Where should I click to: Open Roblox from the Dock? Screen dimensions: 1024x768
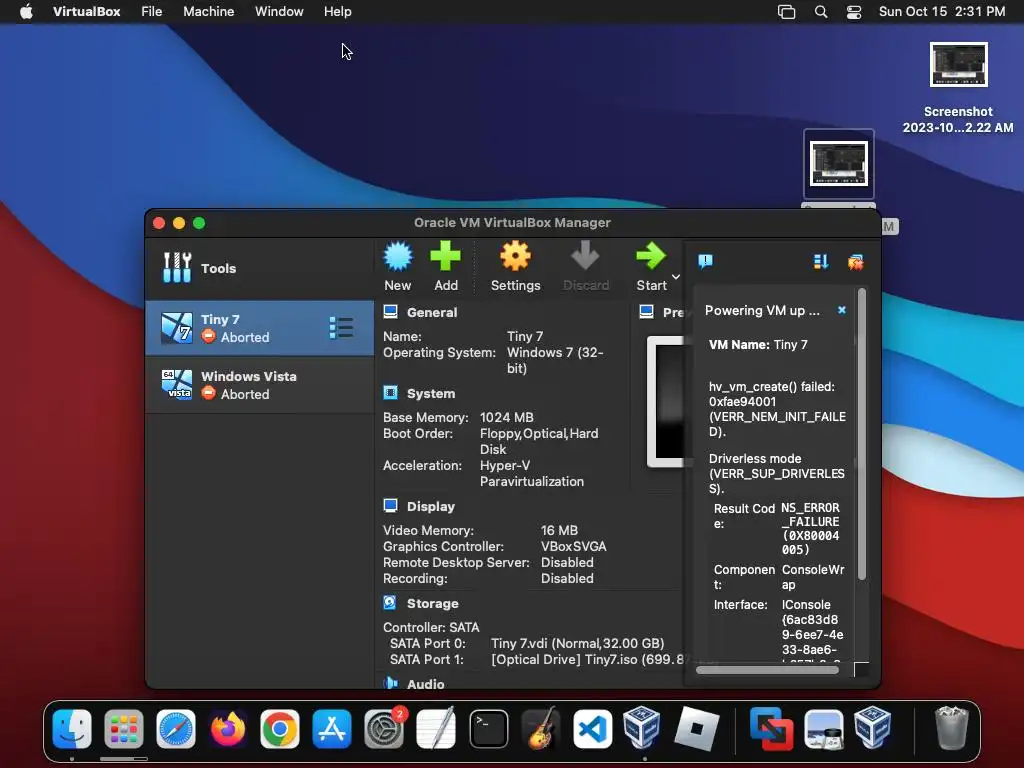click(696, 729)
